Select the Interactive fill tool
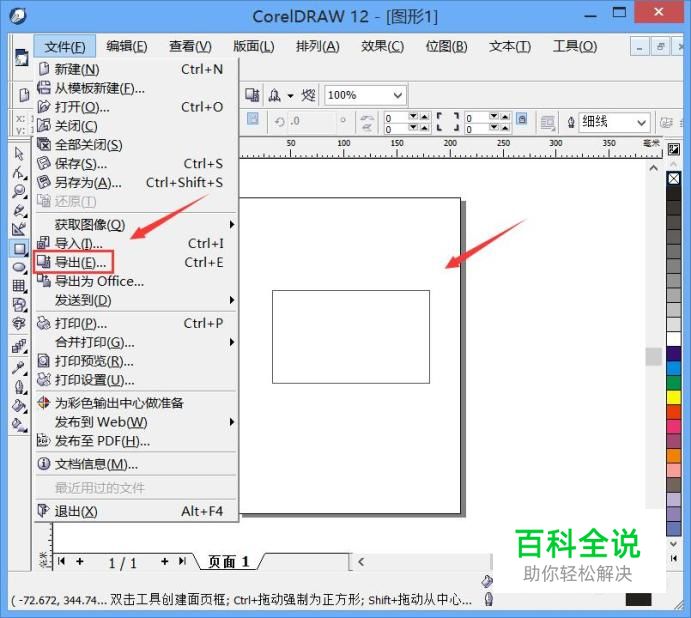 (19, 425)
